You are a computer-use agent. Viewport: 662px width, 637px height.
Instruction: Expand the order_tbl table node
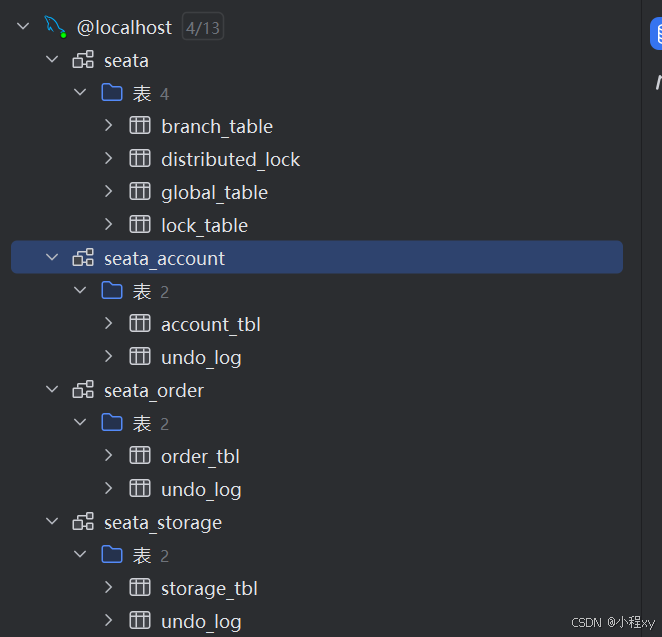109,455
